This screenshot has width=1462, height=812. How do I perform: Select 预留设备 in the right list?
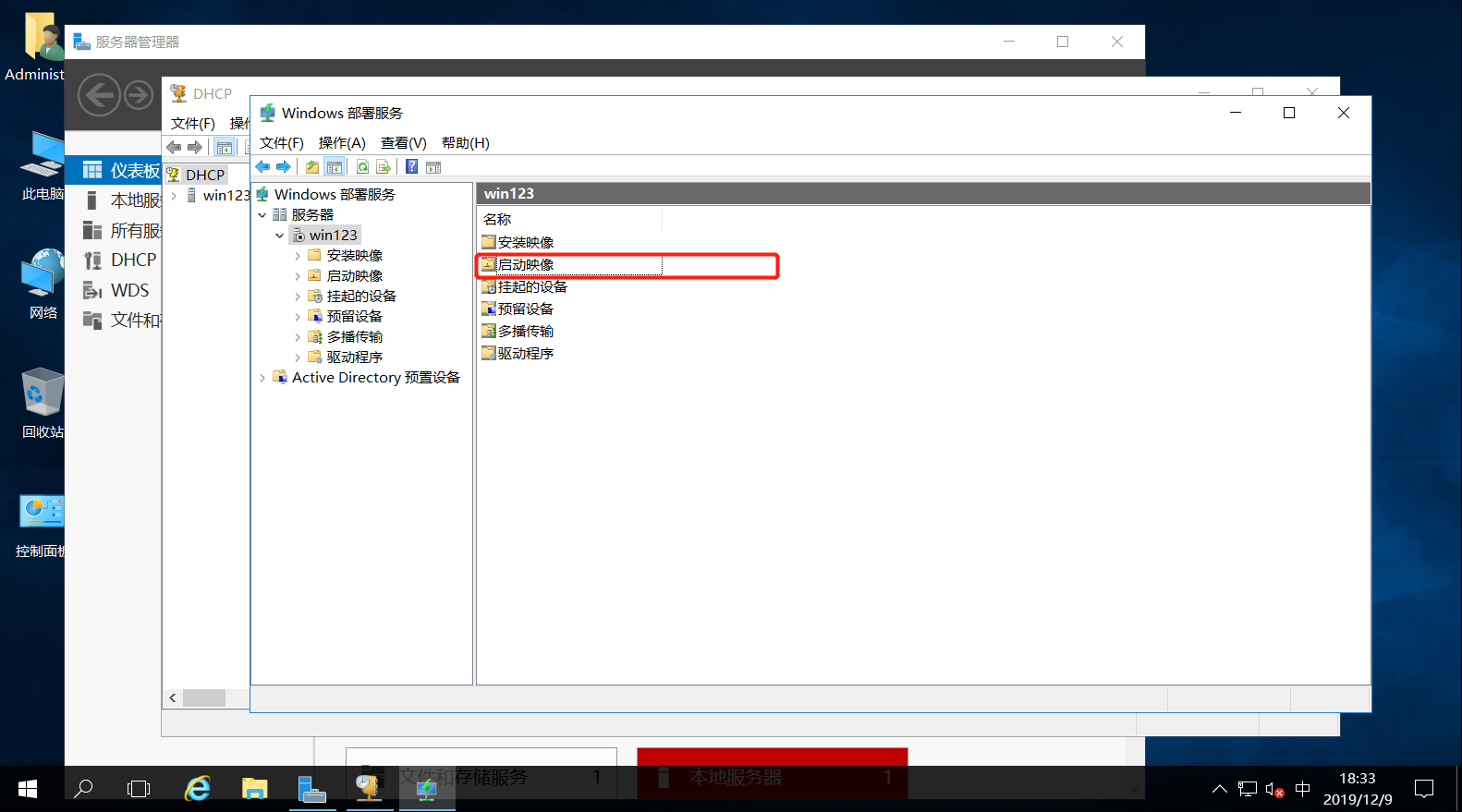click(526, 309)
